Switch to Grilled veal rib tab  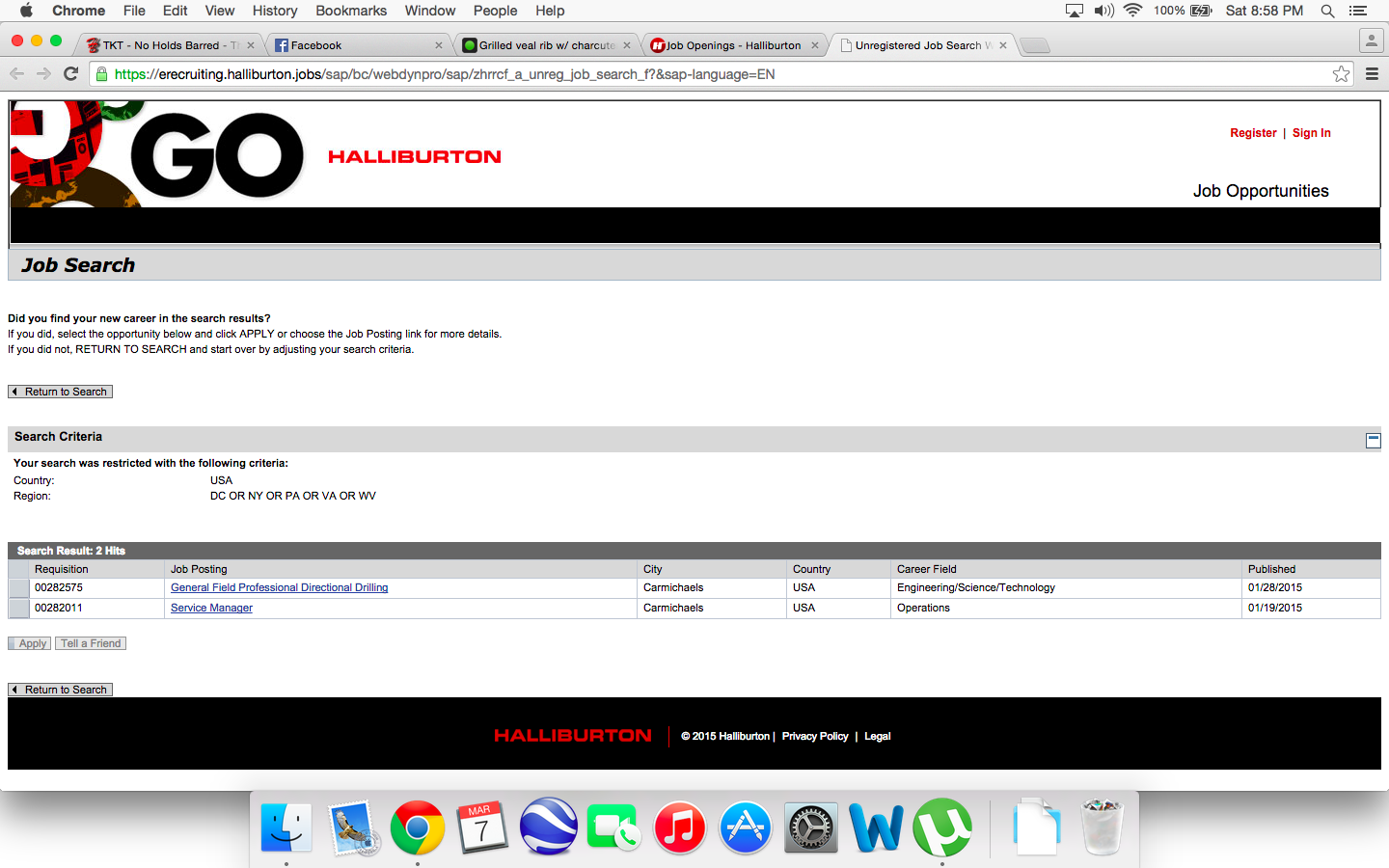point(545,45)
